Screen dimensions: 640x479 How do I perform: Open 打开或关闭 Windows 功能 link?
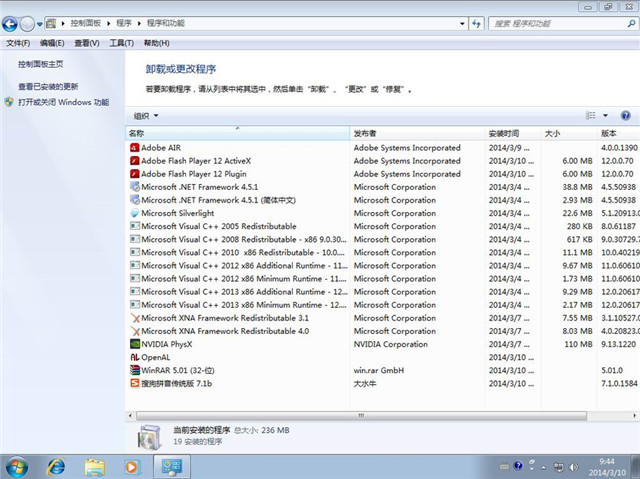[x=63, y=102]
